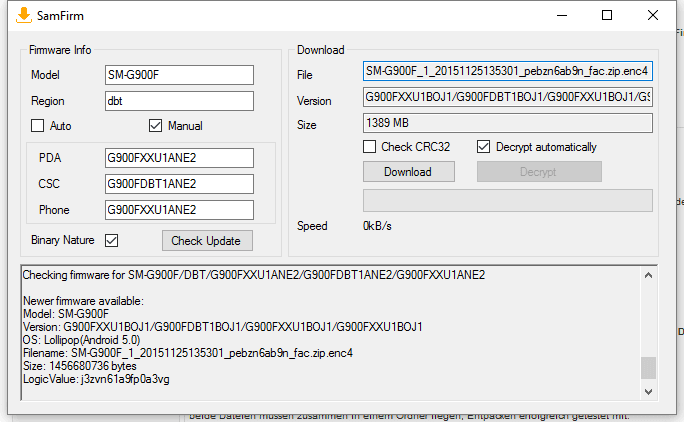The image size is (684, 422).
Task: Click the 'OS: Lollipop(Android 5.0)' line
Action: click(82, 340)
